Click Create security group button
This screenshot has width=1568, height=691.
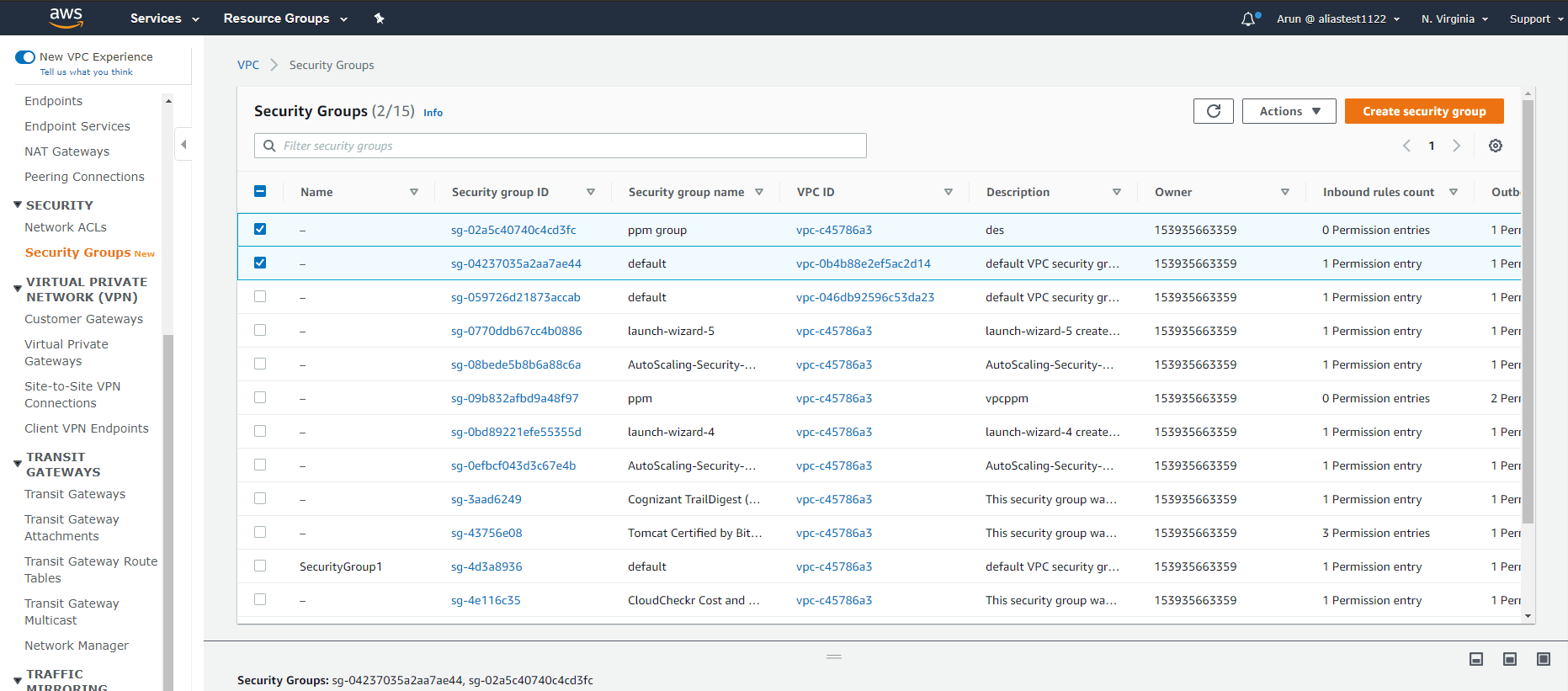[1423, 111]
